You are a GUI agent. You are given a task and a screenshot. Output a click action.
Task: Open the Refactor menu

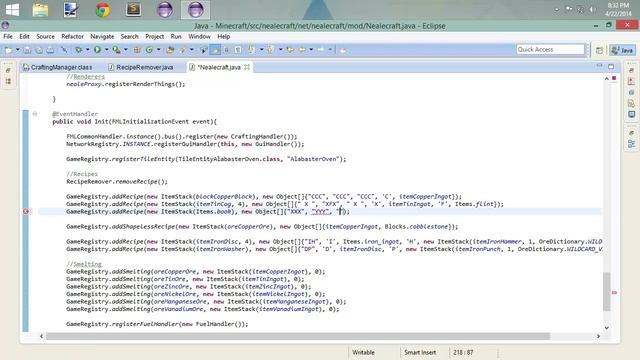[72, 36]
